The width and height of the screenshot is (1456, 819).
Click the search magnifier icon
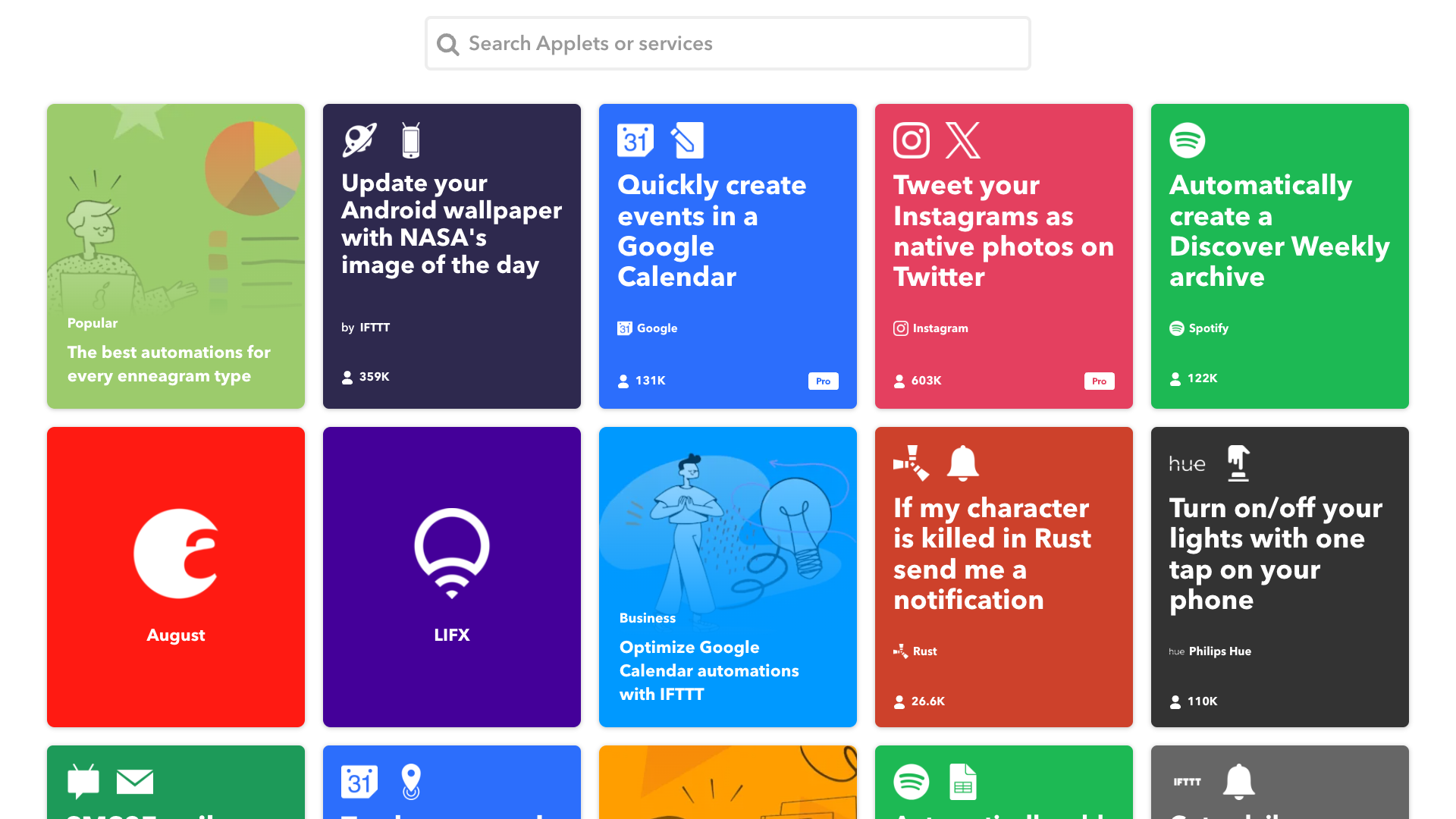tap(447, 43)
